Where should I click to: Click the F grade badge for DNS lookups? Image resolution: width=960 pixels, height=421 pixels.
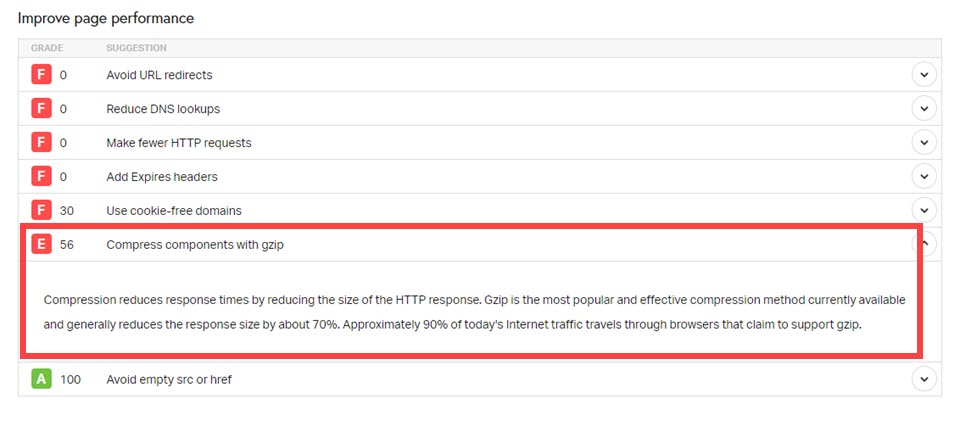pyautogui.click(x=41, y=109)
